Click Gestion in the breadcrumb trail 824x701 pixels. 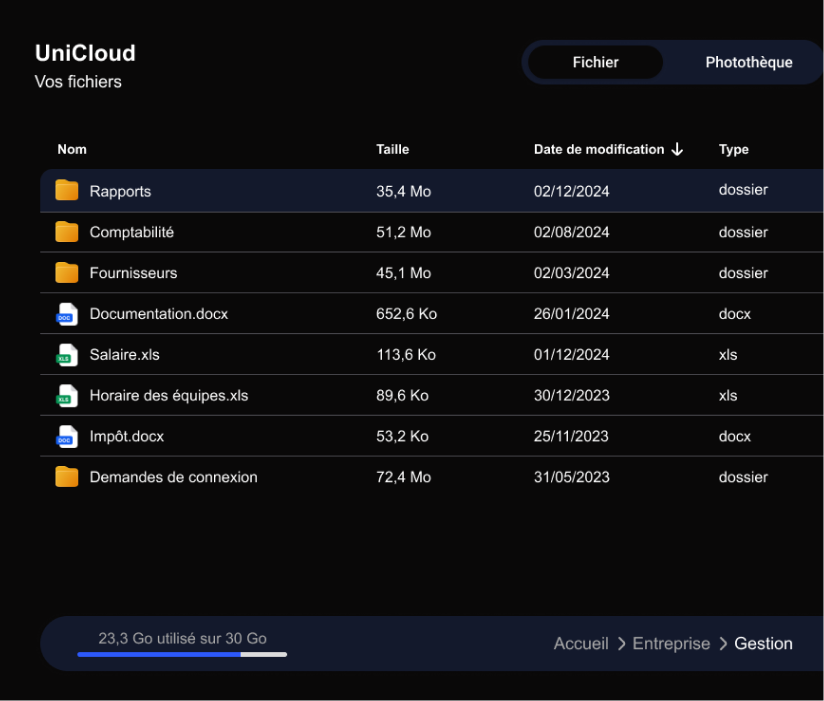(763, 643)
